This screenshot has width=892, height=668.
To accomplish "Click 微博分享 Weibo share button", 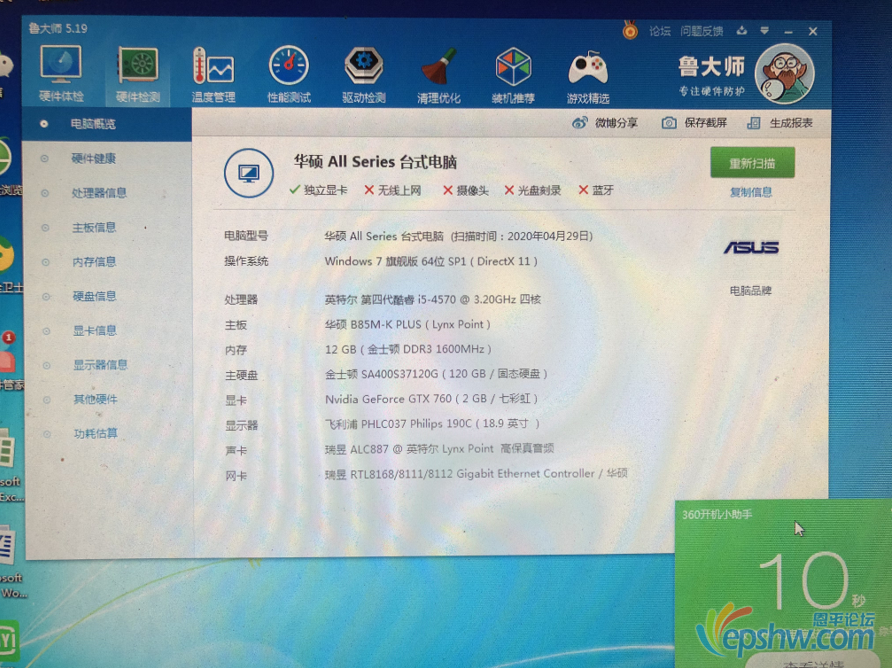I will [605, 123].
